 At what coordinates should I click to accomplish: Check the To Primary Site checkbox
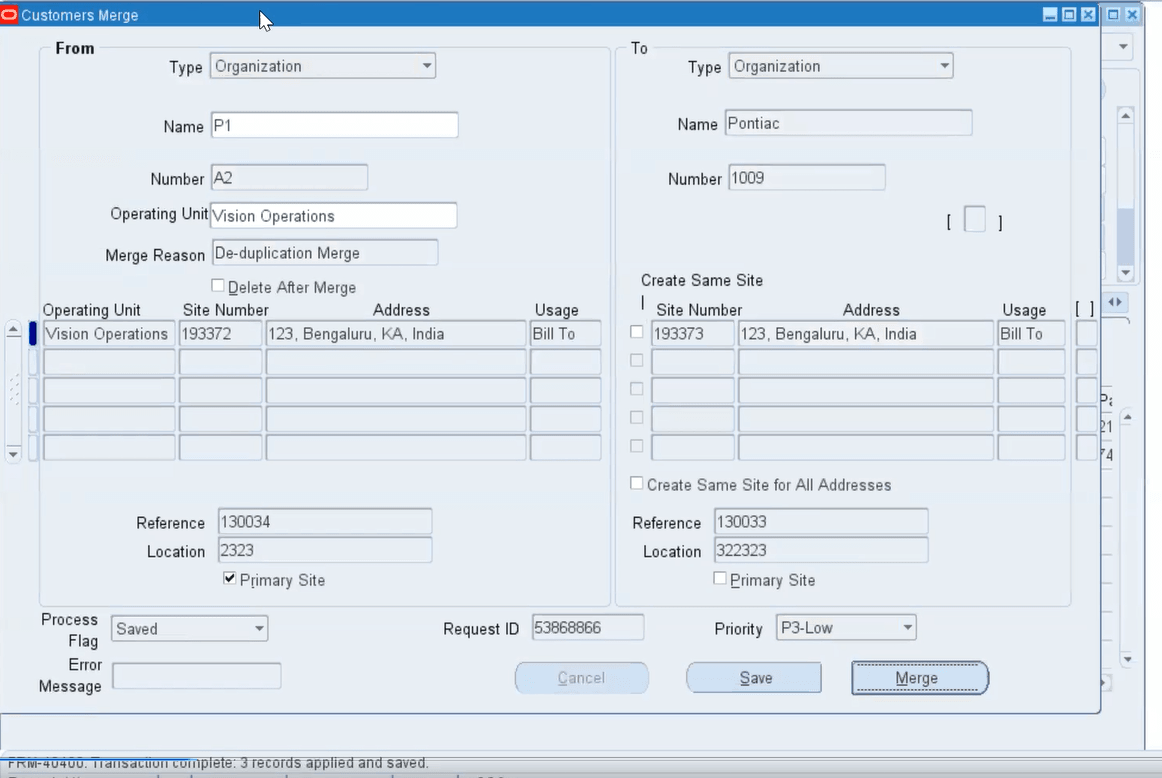720,578
